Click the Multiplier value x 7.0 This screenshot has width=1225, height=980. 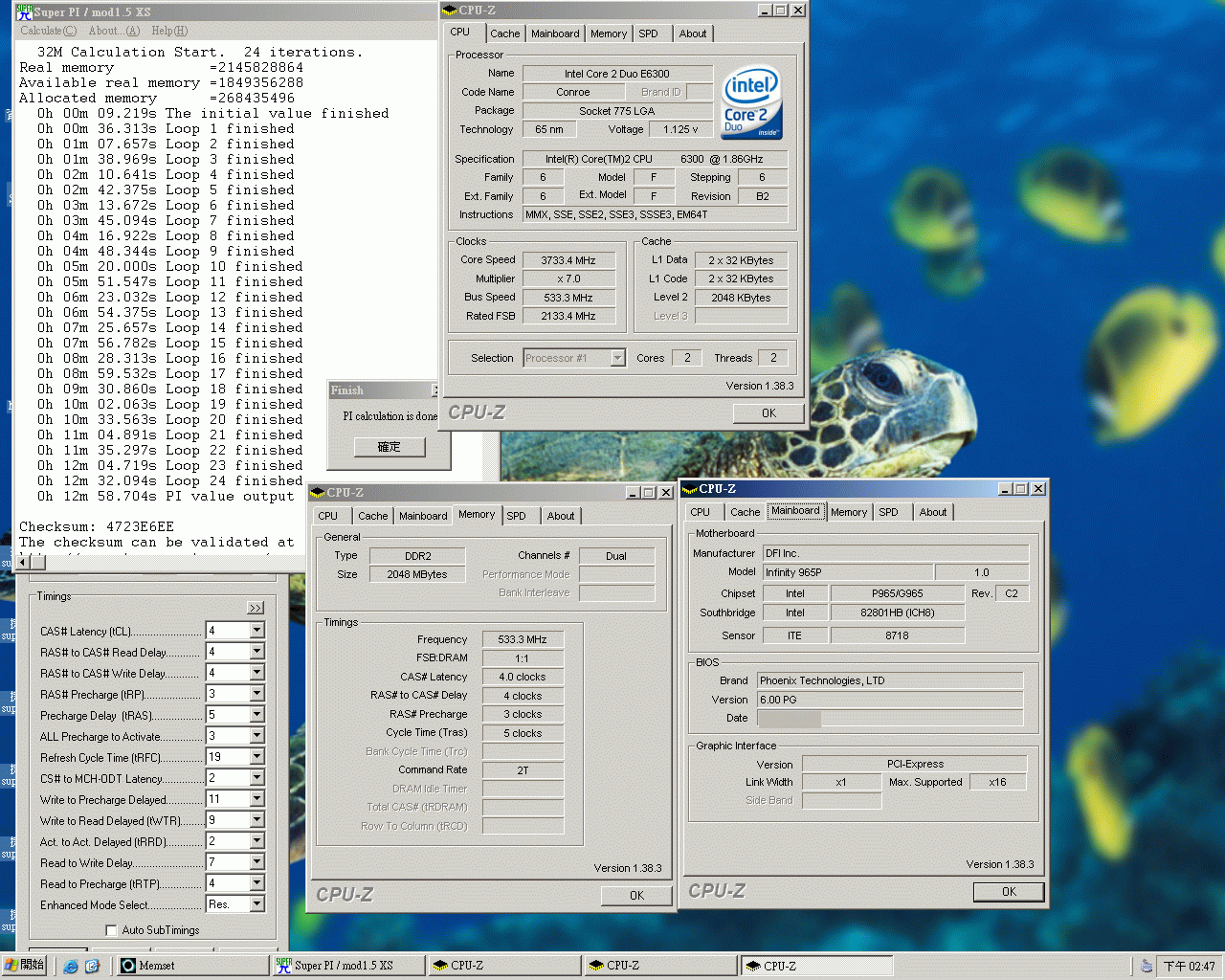click(x=568, y=278)
